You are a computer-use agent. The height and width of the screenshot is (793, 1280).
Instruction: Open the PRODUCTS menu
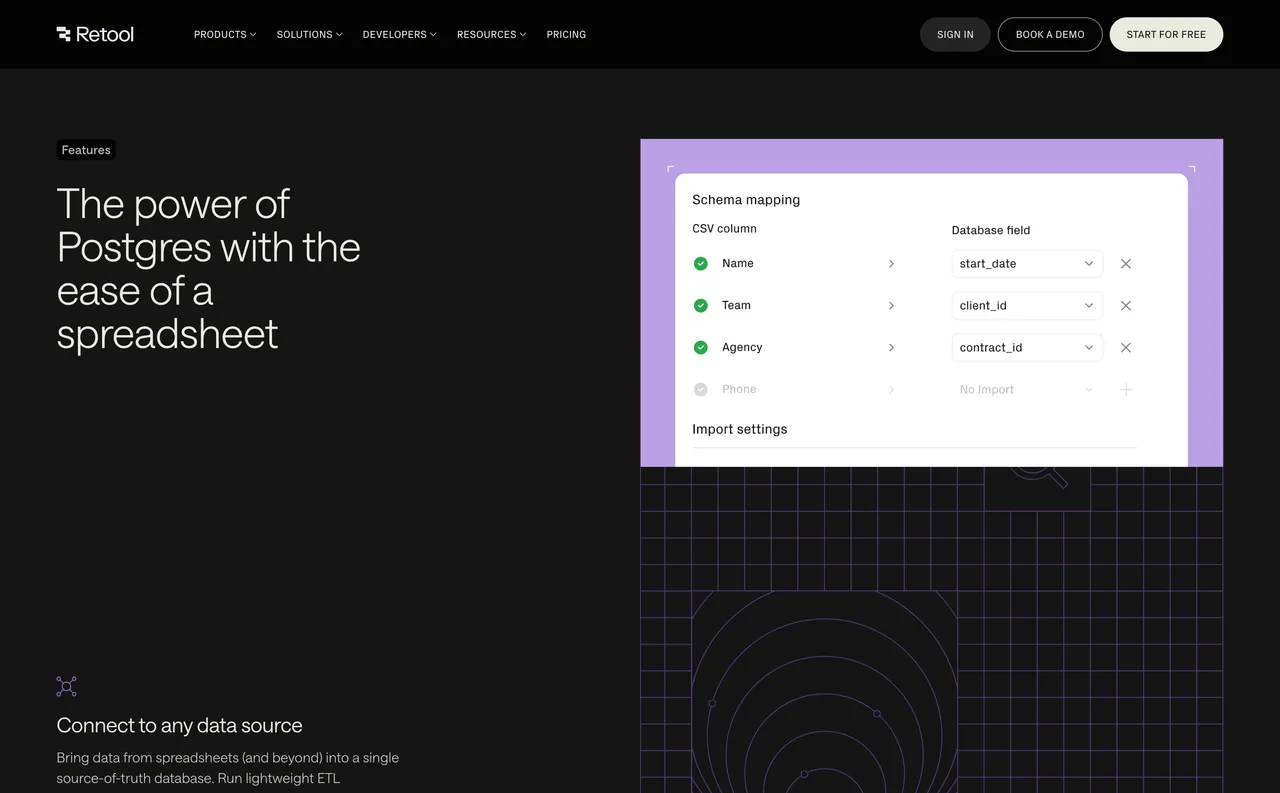point(224,34)
